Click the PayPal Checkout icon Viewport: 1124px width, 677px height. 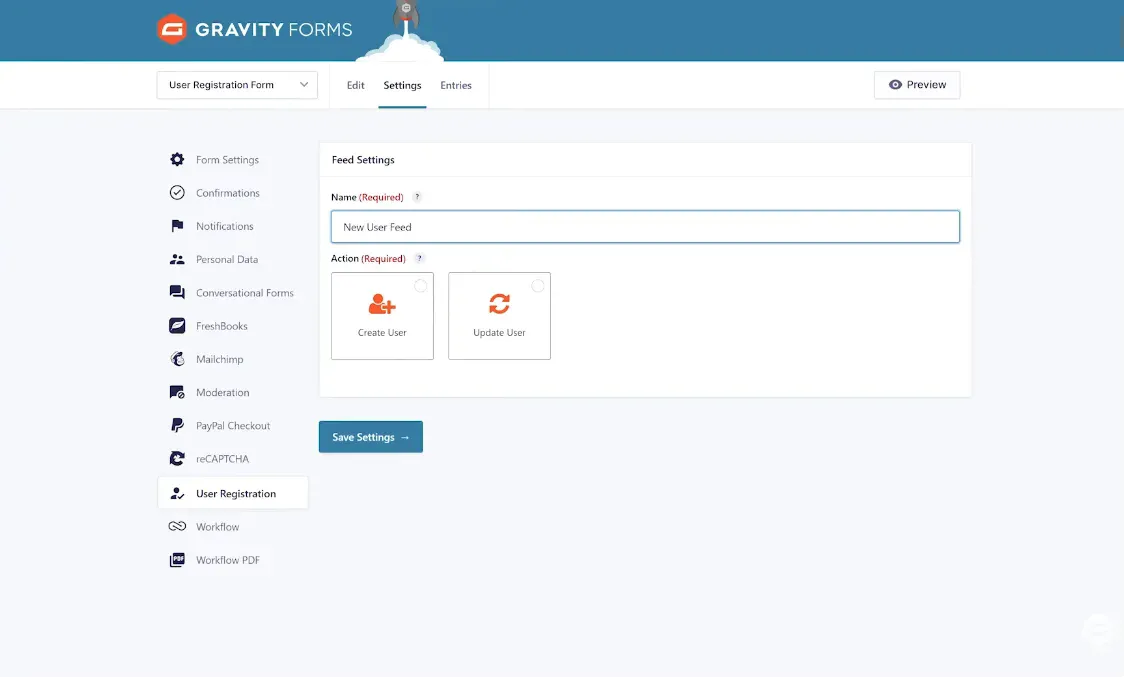click(177, 426)
